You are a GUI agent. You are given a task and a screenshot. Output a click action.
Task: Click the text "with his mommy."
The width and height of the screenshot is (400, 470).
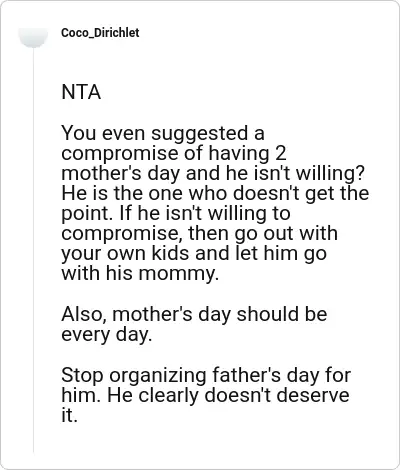pos(140,274)
